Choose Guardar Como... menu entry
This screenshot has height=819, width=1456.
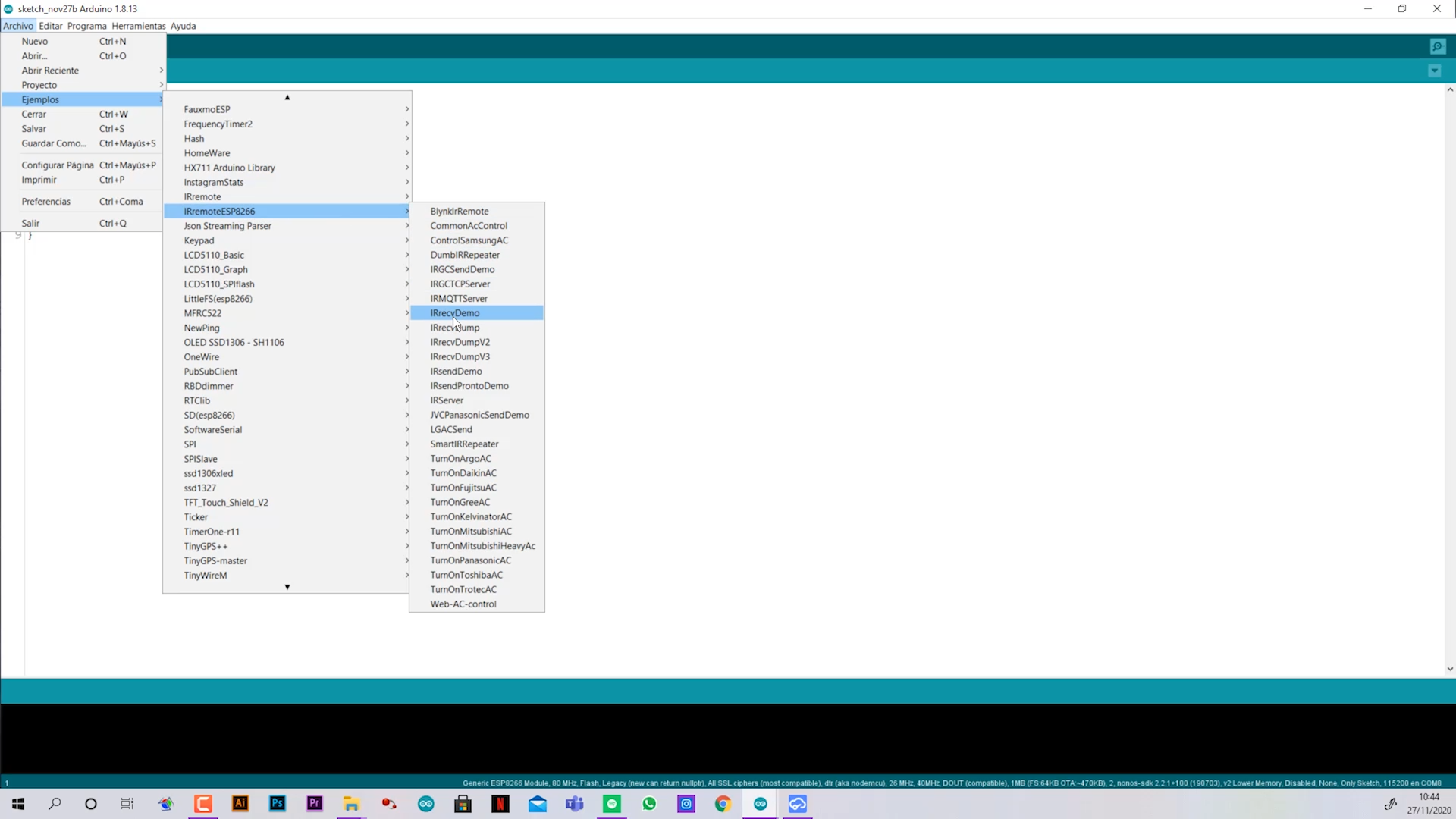tap(82, 143)
